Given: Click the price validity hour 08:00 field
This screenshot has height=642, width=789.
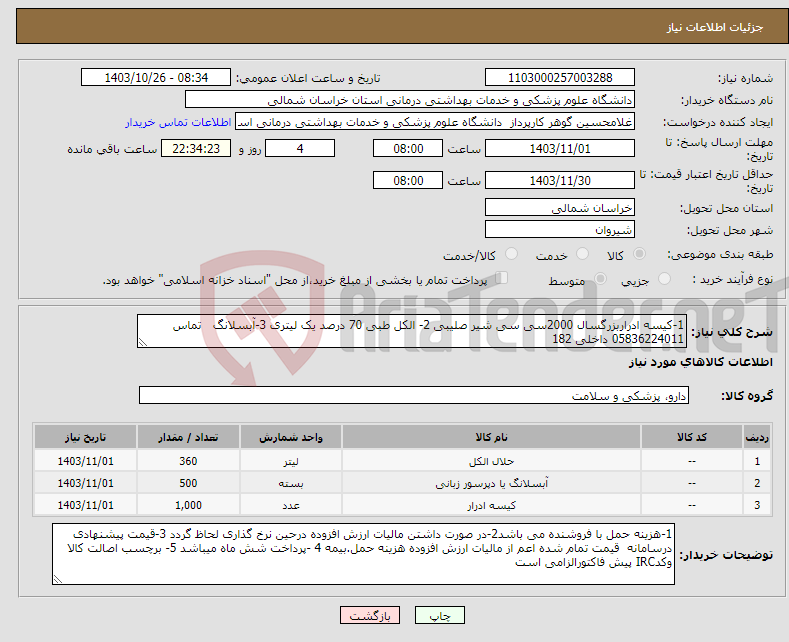Looking at the screenshot, I should click(408, 181).
